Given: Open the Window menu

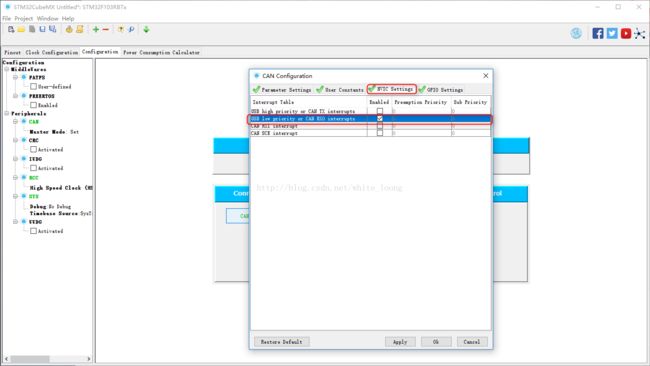Looking at the screenshot, I should tap(47, 19).
